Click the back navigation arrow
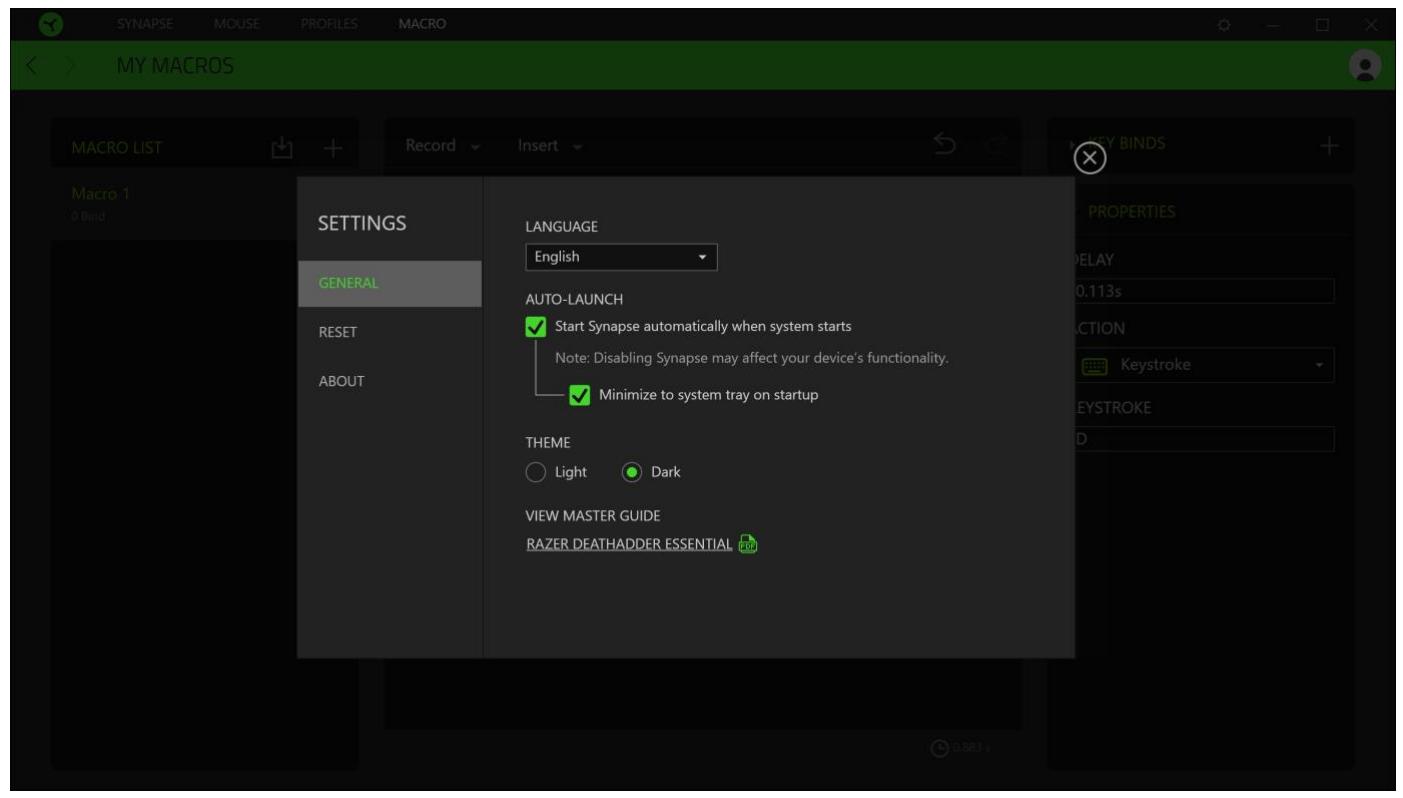The image size is (1403, 798). pos(30,66)
